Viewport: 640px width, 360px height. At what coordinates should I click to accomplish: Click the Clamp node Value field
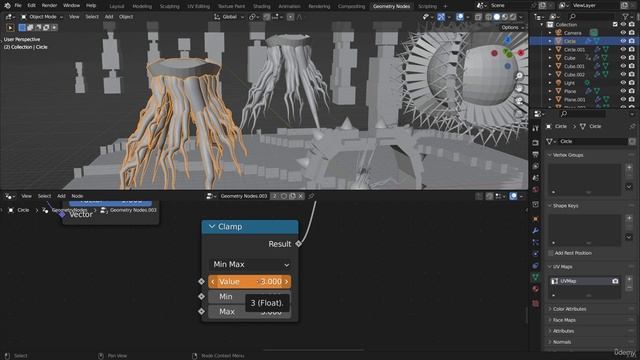[249, 282]
